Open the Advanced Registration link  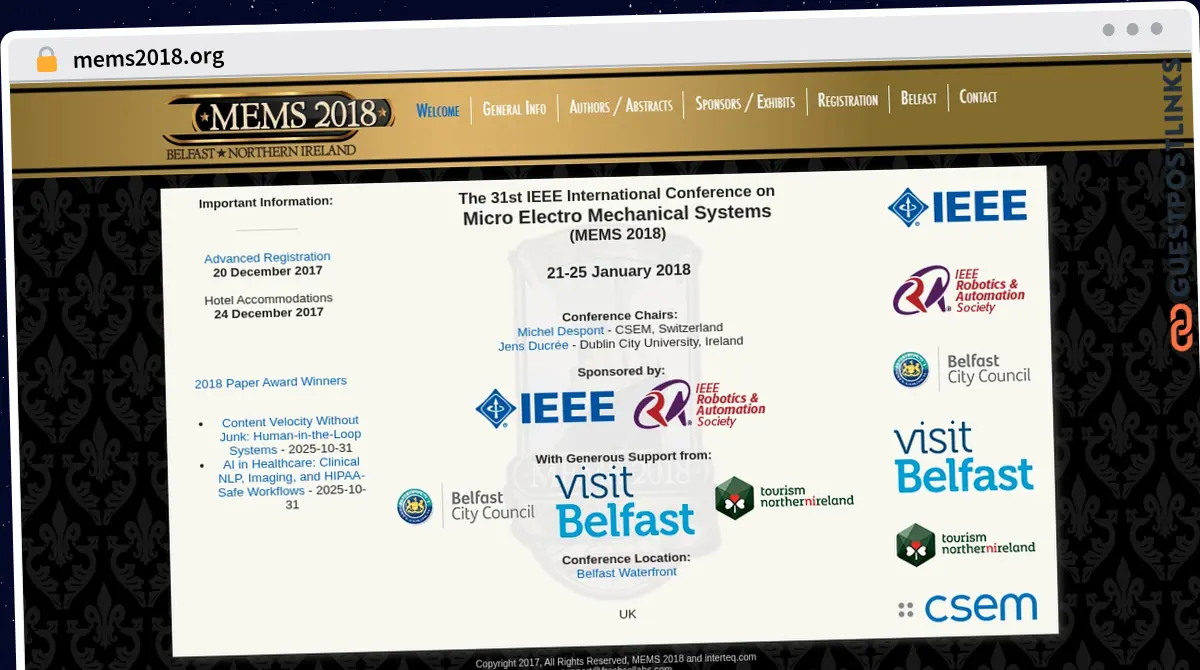click(267, 257)
